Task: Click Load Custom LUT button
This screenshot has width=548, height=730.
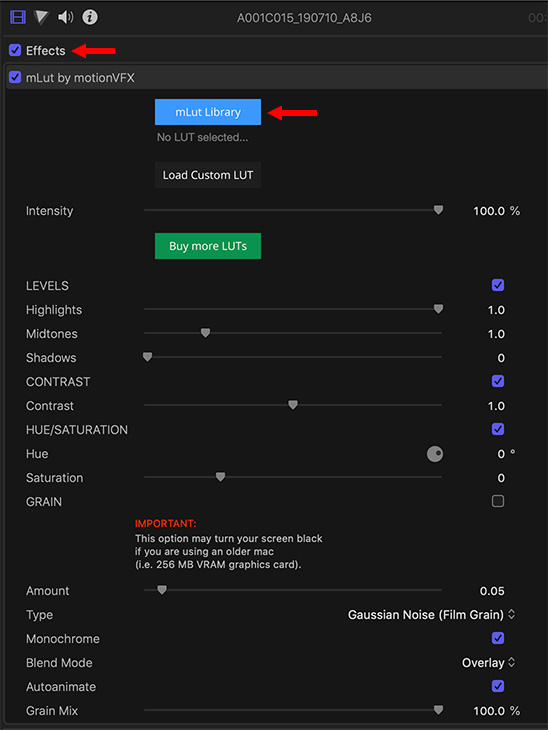Action: coord(208,175)
